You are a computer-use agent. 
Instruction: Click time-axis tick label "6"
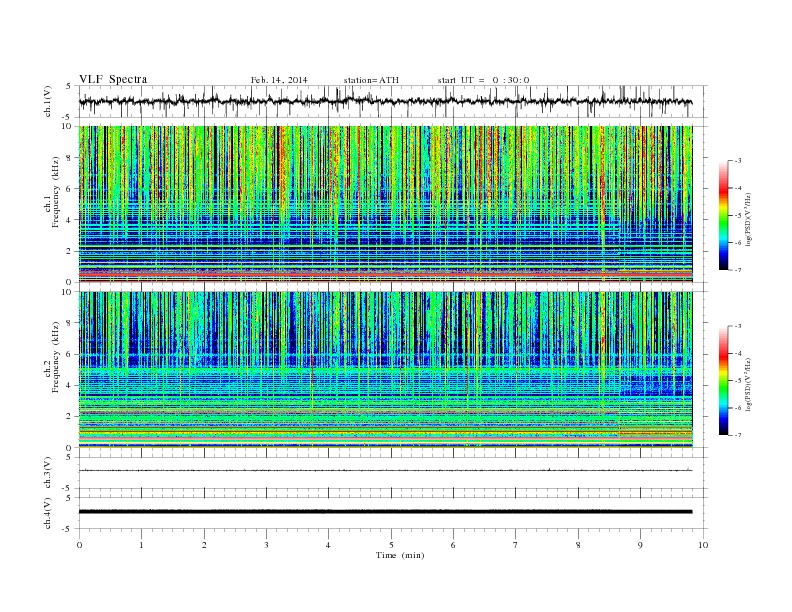[x=454, y=545]
